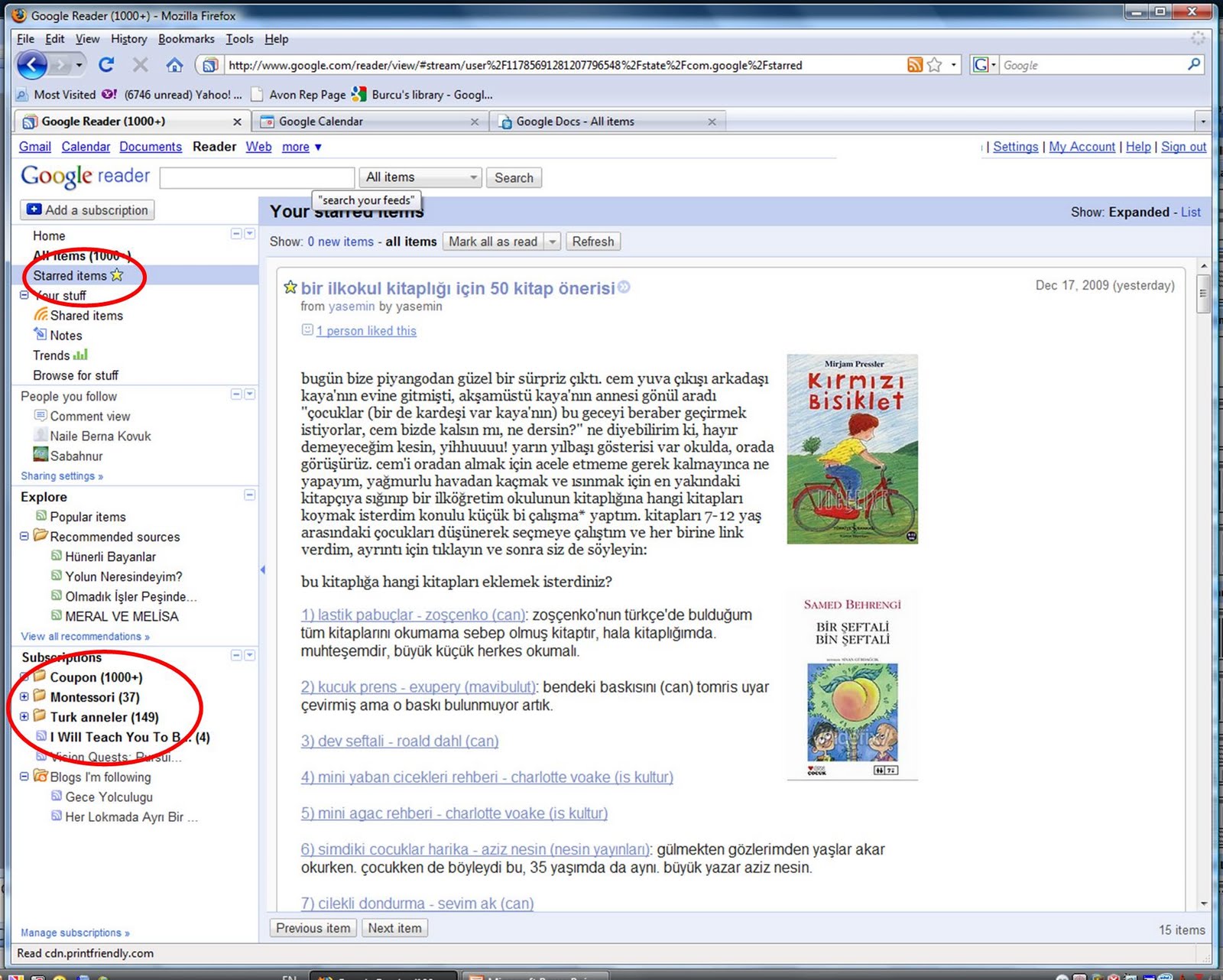Collapse Blogs I'm following folder
Image resolution: width=1223 pixels, height=980 pixels.
pos(24,776)
